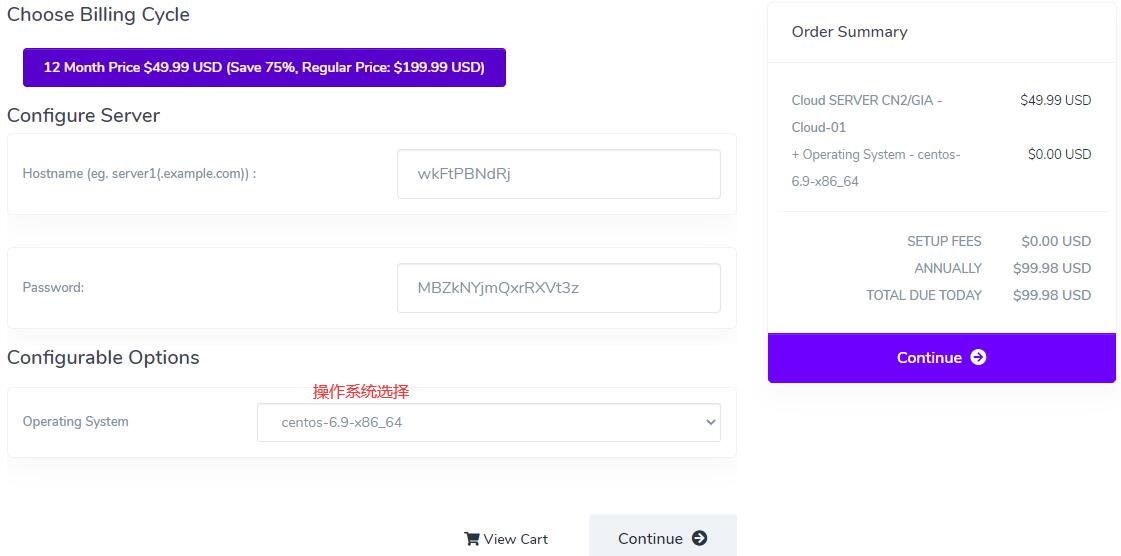The width and height of the screenshot is (1121, 556).
Task: Click the Password label text
Action: pyautogui.click(x=54, y=288)
